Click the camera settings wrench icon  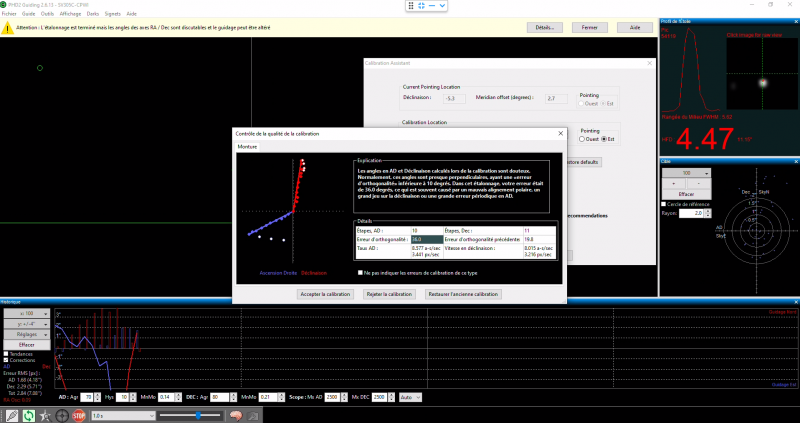click(253, 416)
